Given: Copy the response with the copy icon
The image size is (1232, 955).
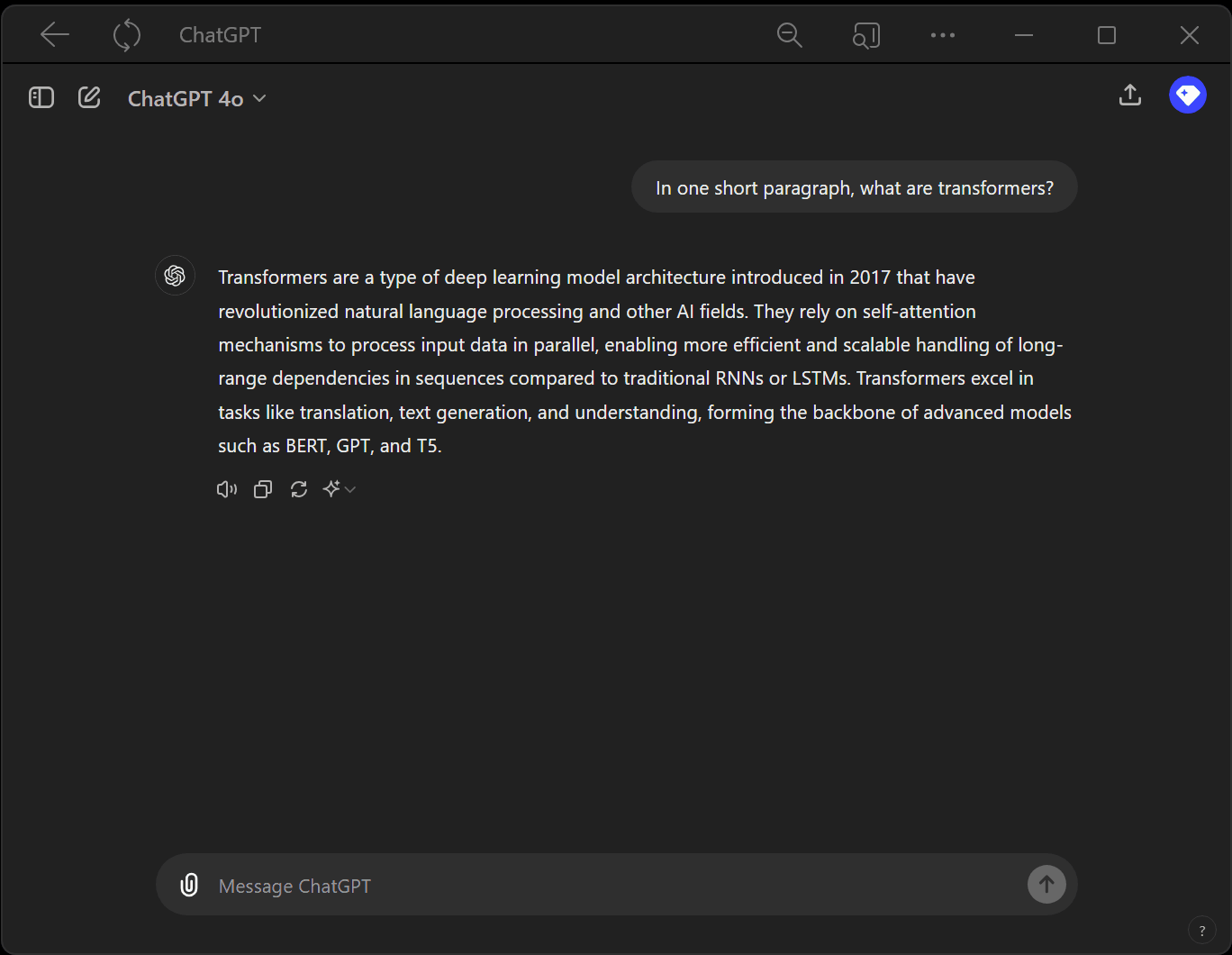Looking at the screenshot, I should click(263, 489).
